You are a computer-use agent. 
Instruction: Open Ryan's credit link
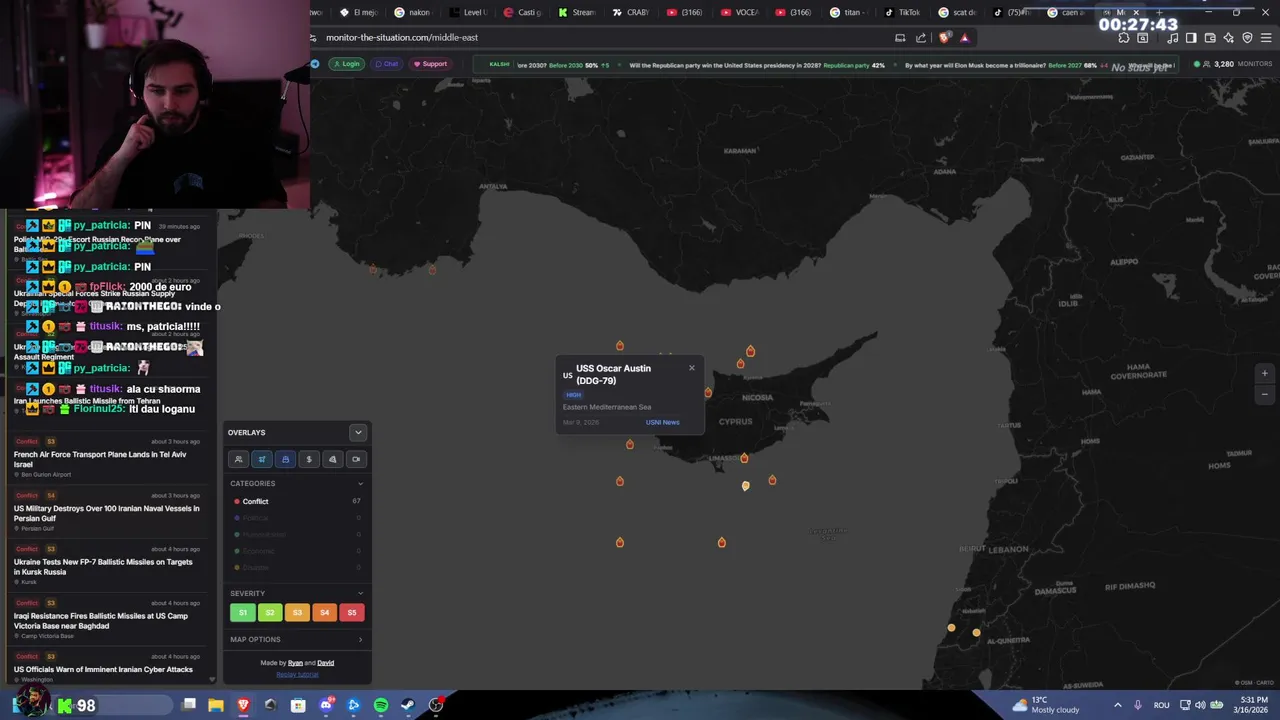(x=295, y=663)
